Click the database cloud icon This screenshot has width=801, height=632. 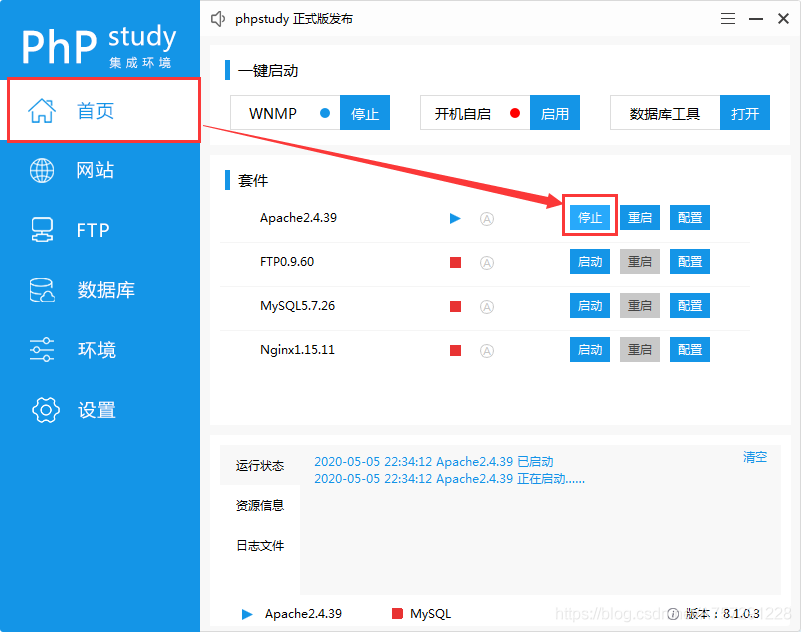(42, 290)
